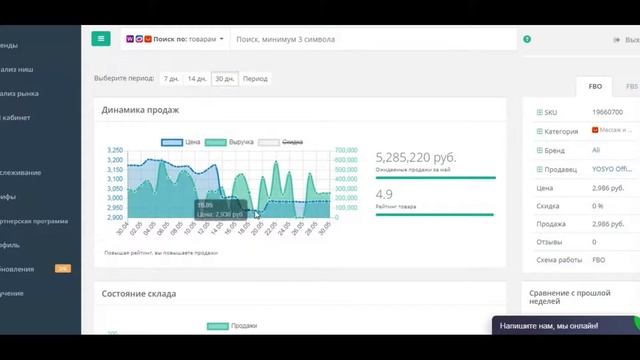Click the table icon next to 'Продавец'
Screen dimensions: 640x360
pos(540,169)
